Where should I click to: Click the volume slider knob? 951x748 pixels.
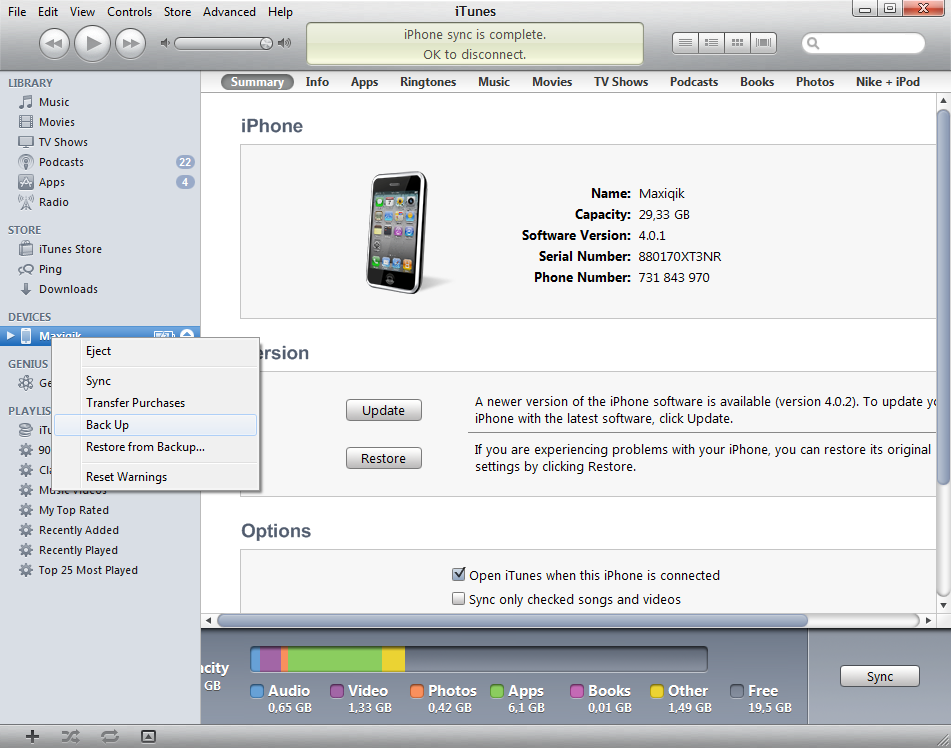tap(266, 43)
